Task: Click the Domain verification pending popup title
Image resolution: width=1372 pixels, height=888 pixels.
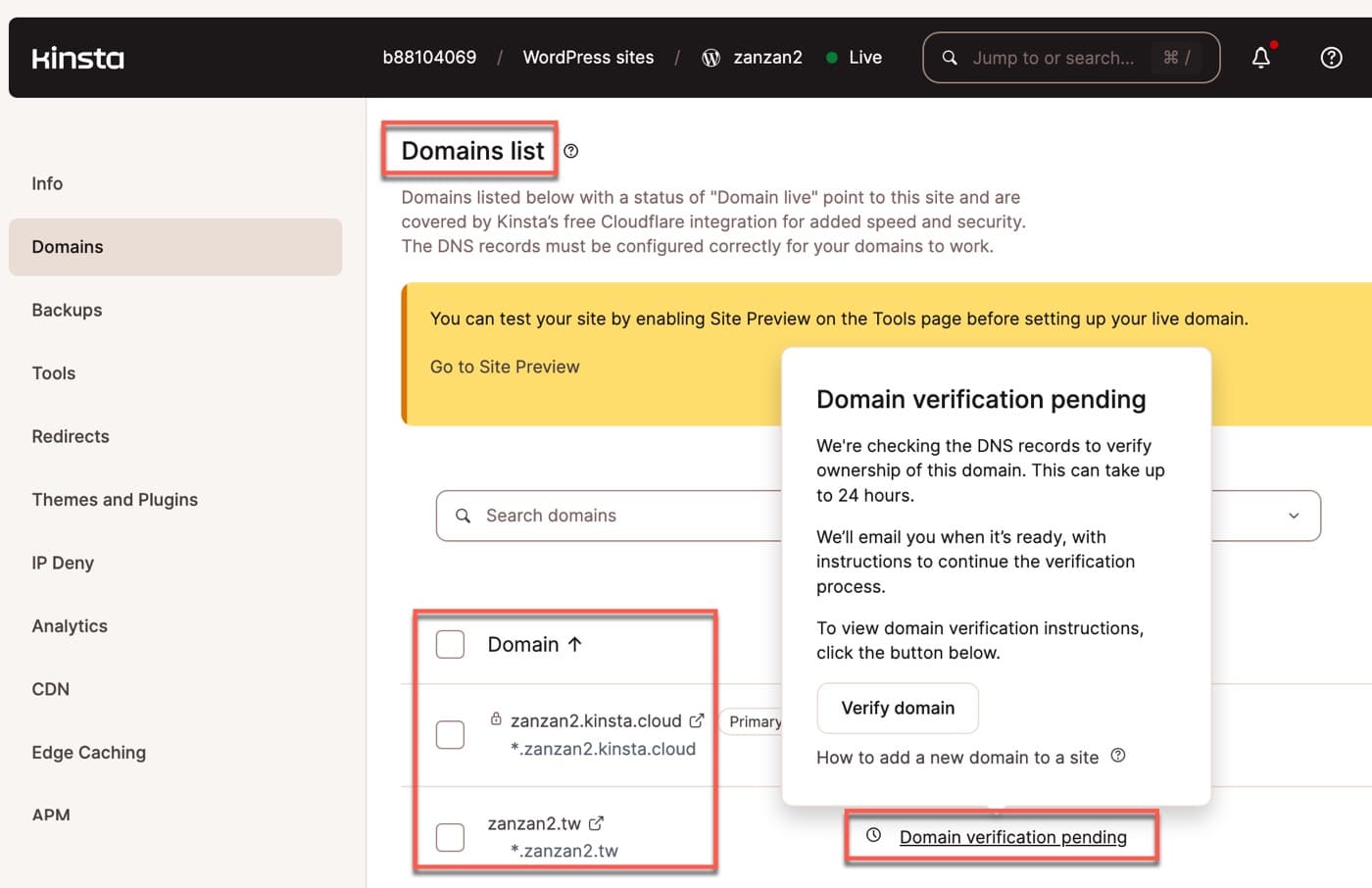Action: [x=981, y=399]
